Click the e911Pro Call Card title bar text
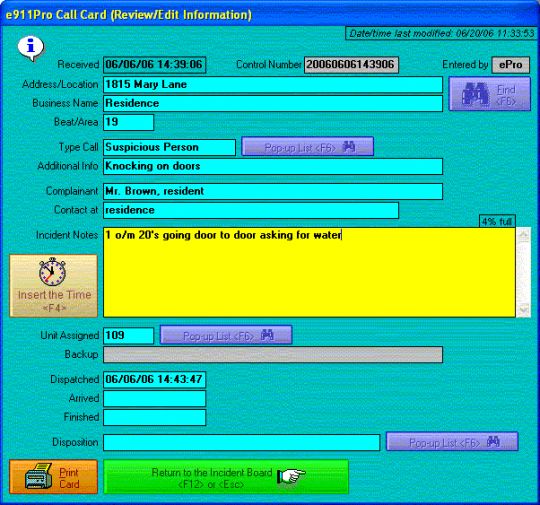This screenshot has width=540, height=505. pos(128,15)
